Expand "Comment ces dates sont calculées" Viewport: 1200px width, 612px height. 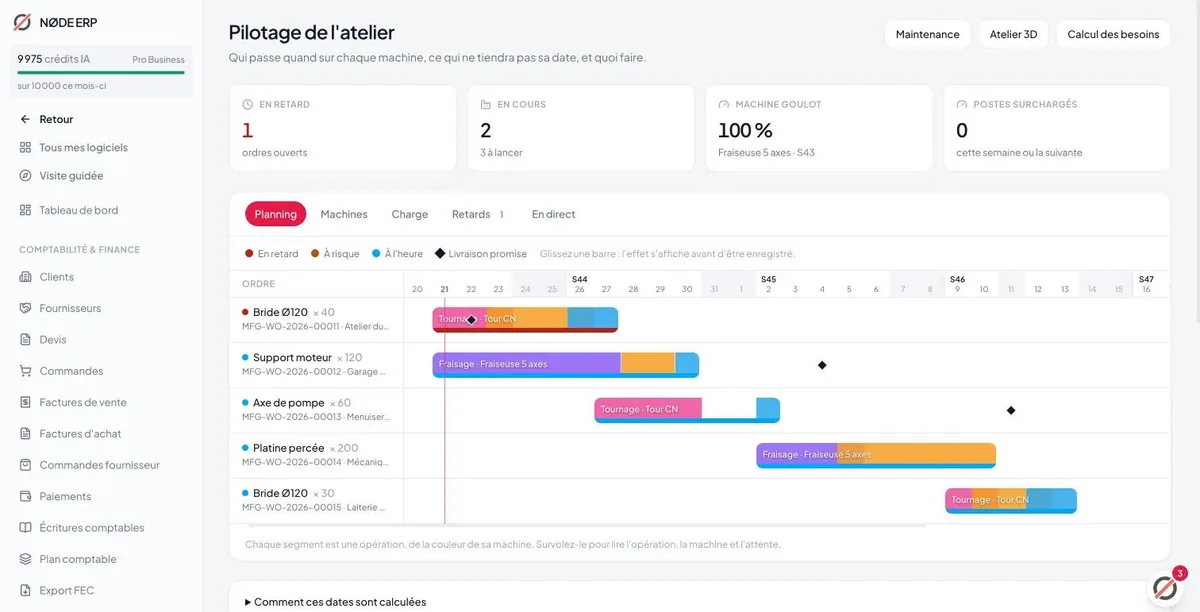click(x=336, y=602)
